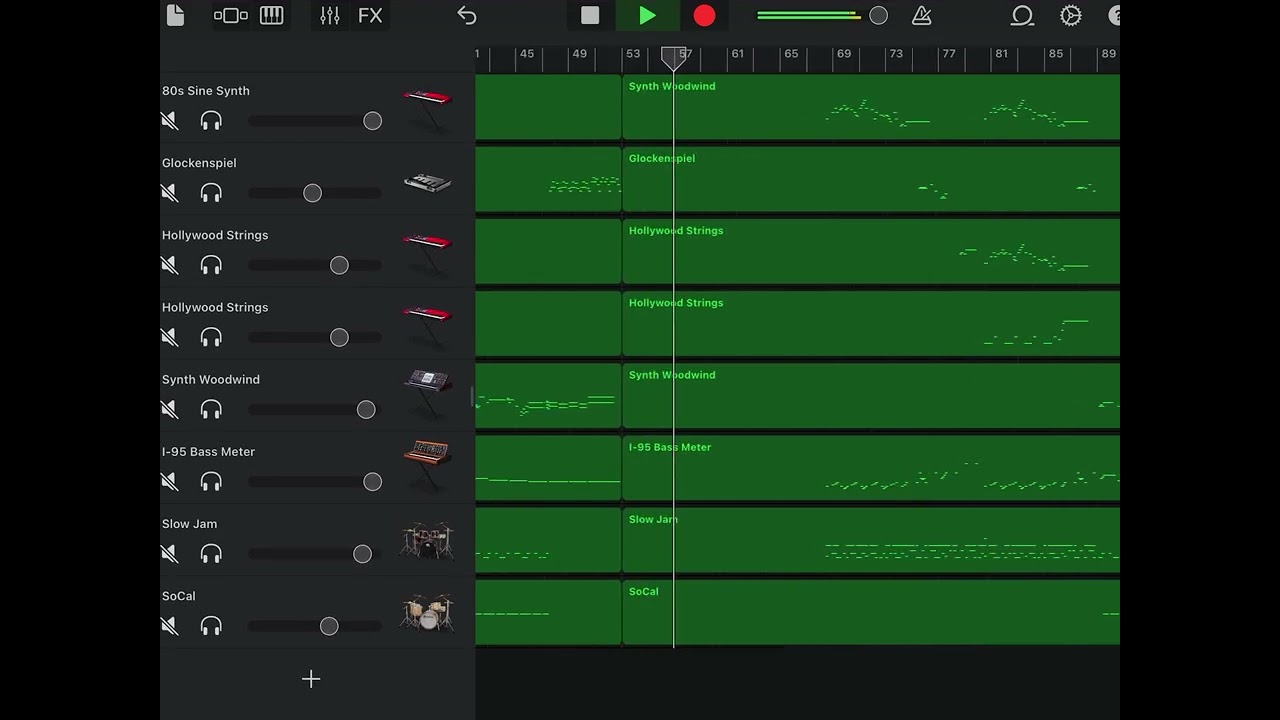Solo the Glockenspiel track
The height and width of the screenshot is (720, 1280).
(211, 193)
